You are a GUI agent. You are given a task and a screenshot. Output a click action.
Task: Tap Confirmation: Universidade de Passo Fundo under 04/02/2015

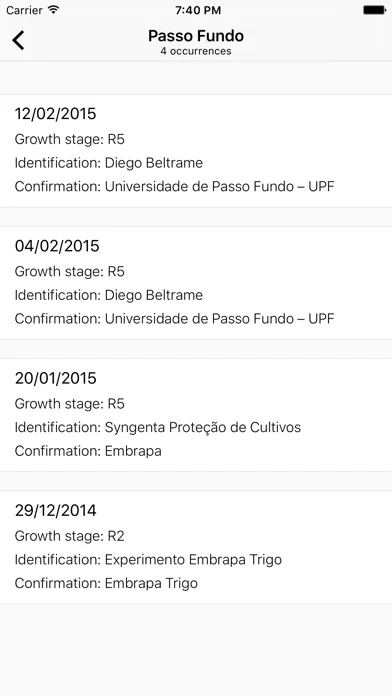tap(174, 319)
